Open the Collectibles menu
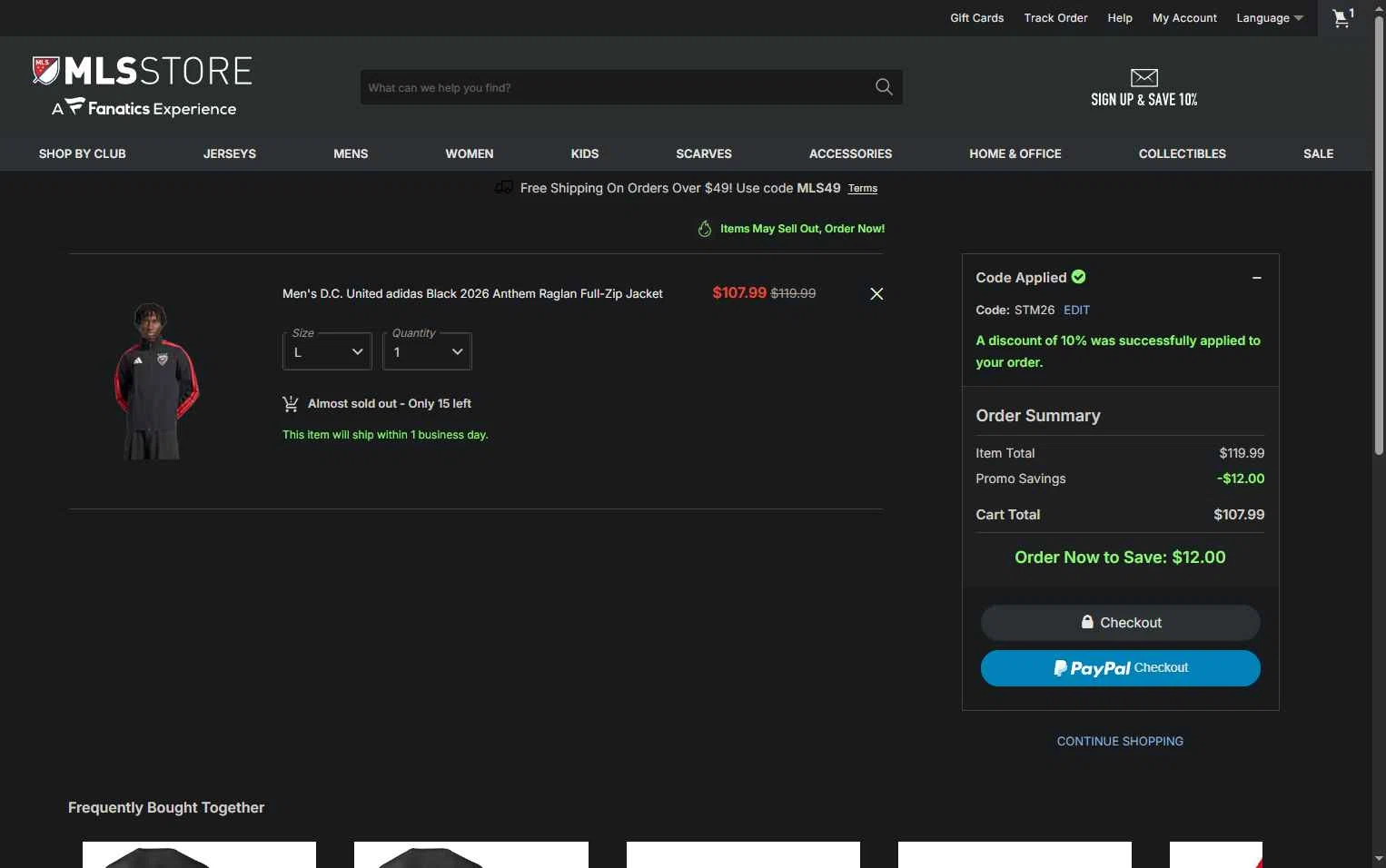Viewport: 1386px width, 868px height. 1183,153
